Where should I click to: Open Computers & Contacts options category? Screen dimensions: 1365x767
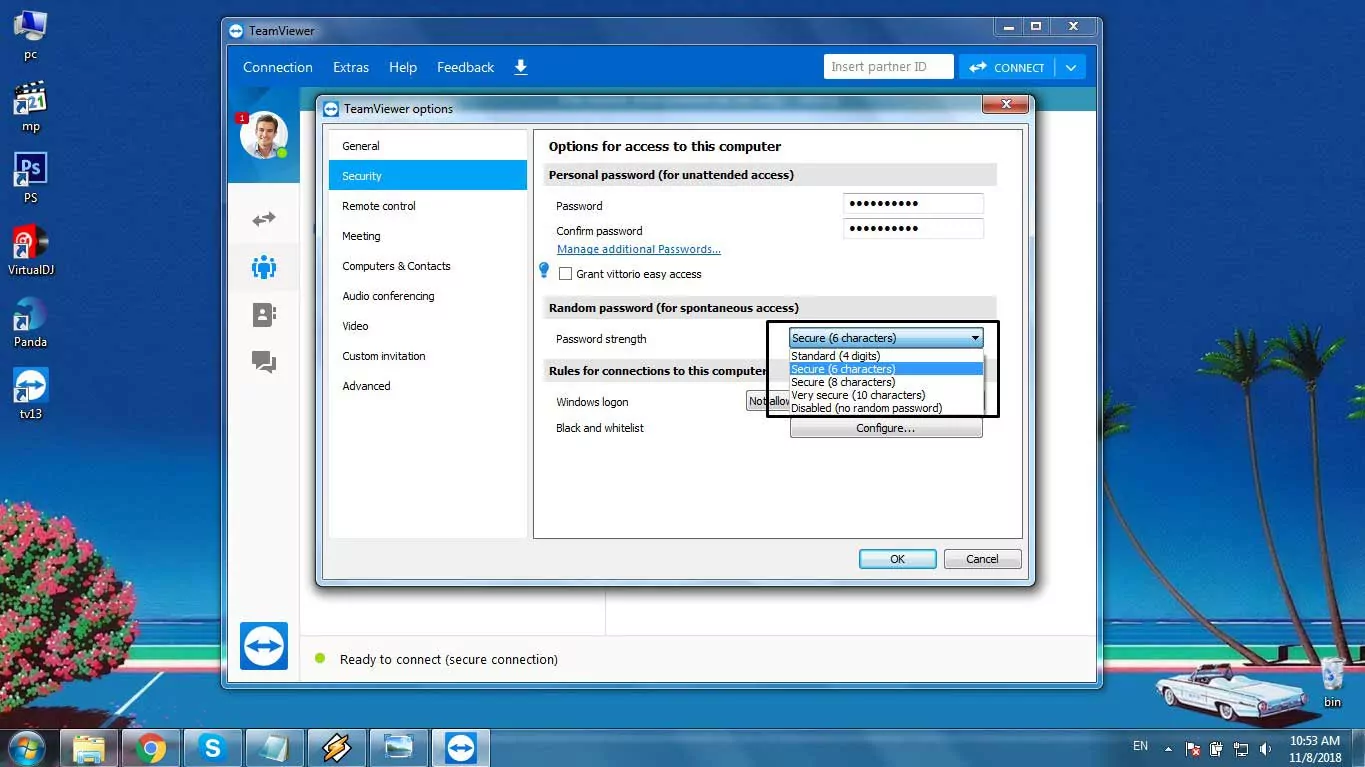click(x=428, y=266)
